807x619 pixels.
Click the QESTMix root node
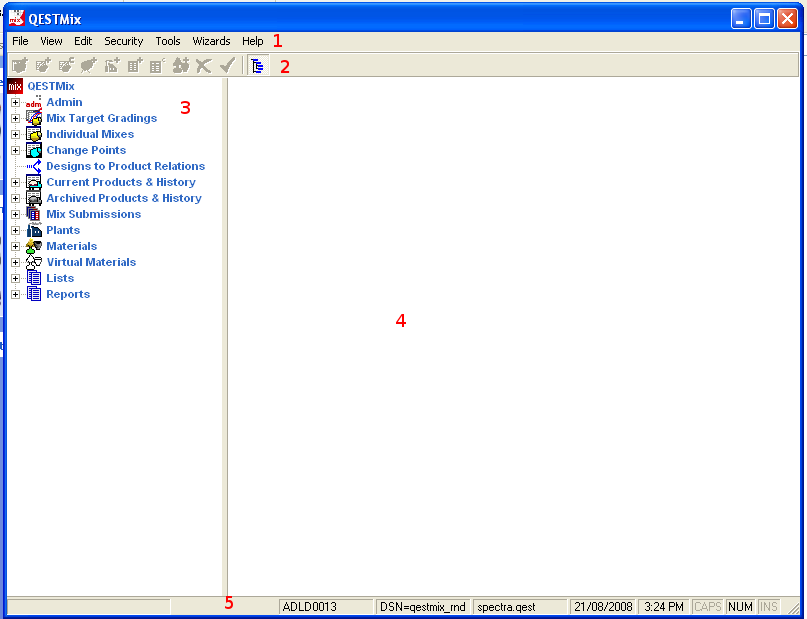[50, 86]
